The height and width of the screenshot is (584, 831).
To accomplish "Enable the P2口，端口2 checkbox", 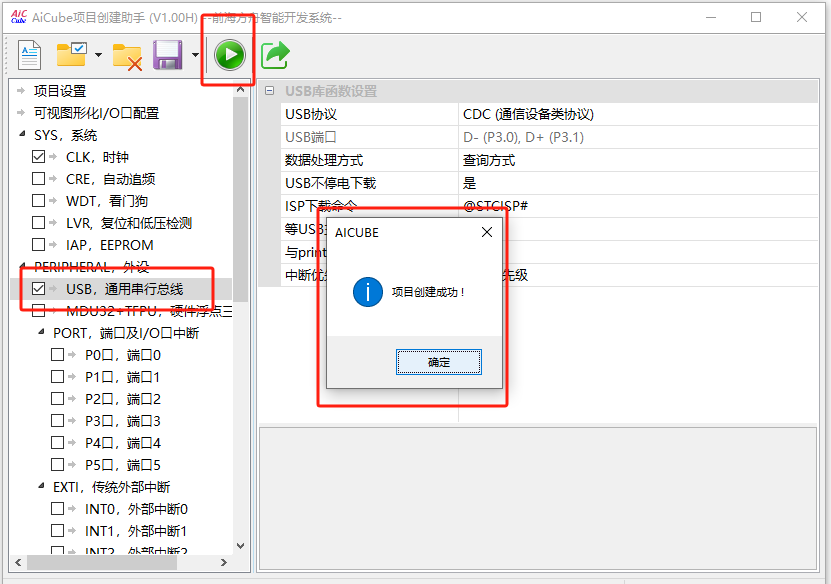I will coord(57,399).
